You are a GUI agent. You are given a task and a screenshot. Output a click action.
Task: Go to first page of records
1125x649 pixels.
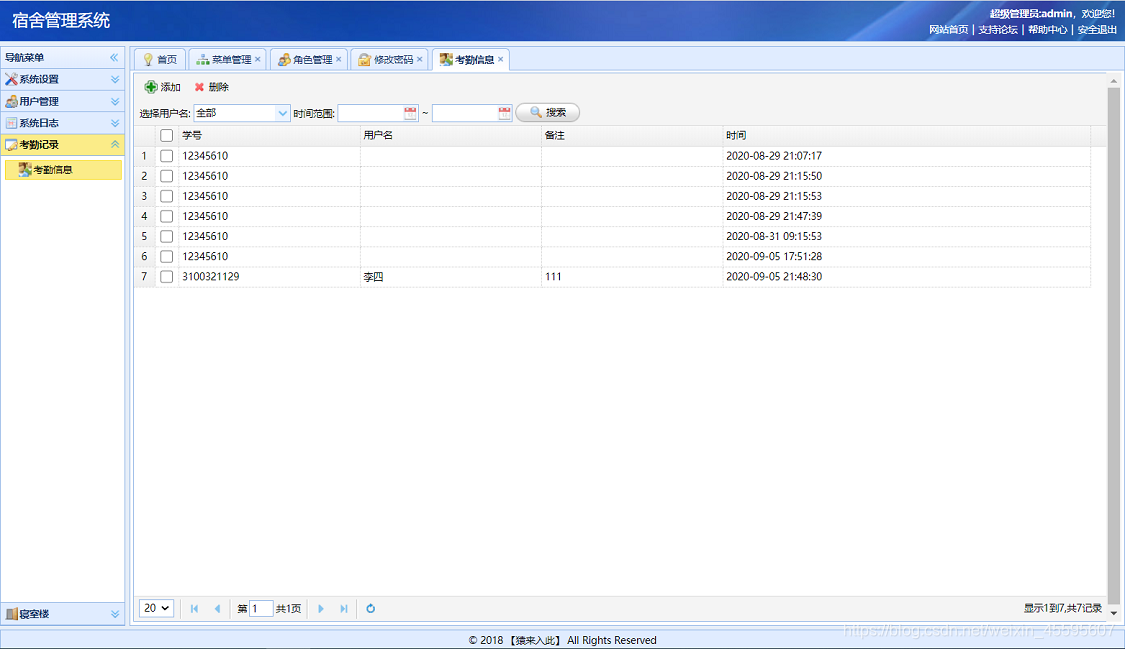(194, 608)
